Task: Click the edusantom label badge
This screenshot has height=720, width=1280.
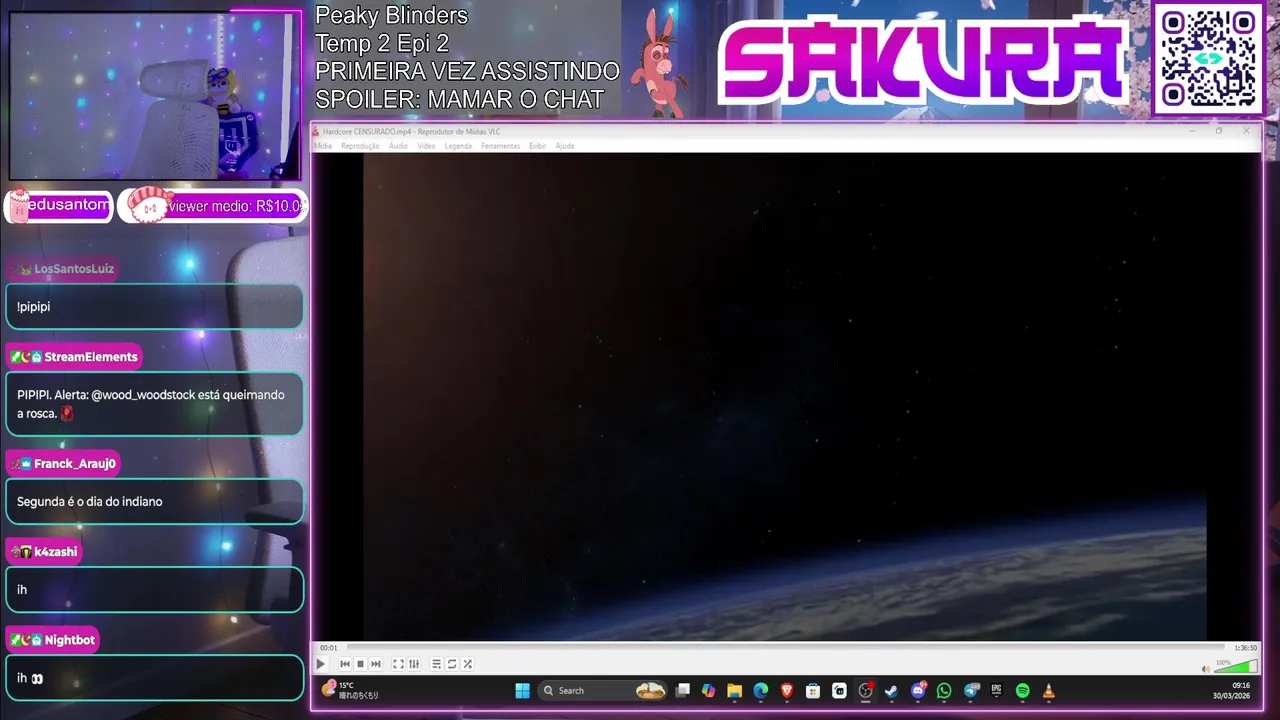Action: click(60, 205)
